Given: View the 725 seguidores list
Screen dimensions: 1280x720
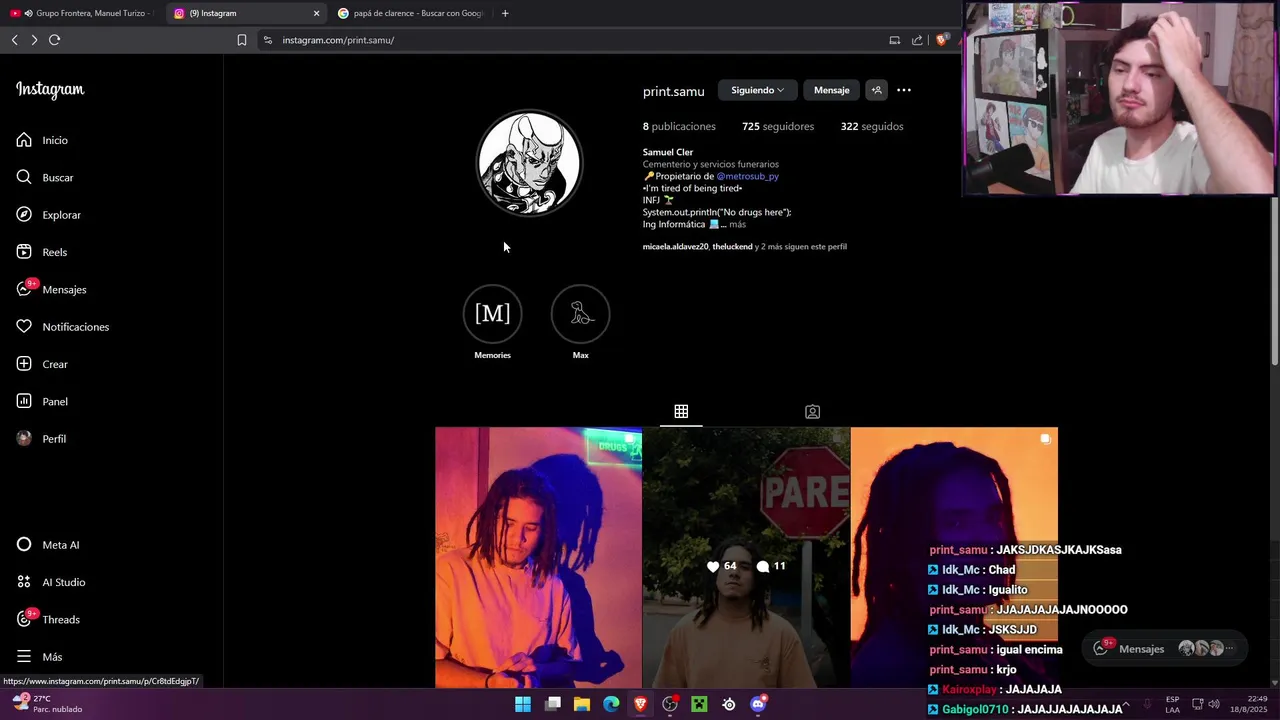Looking at the screenshot, I should (778, 126).
